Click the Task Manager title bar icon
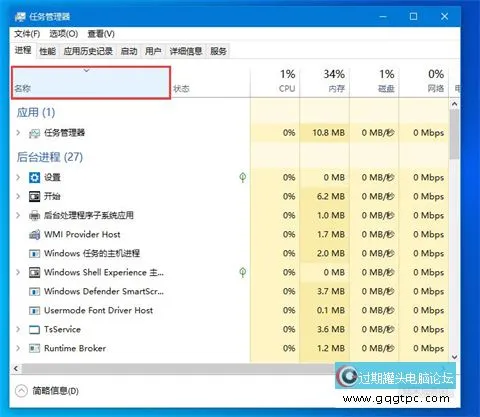 20,17
